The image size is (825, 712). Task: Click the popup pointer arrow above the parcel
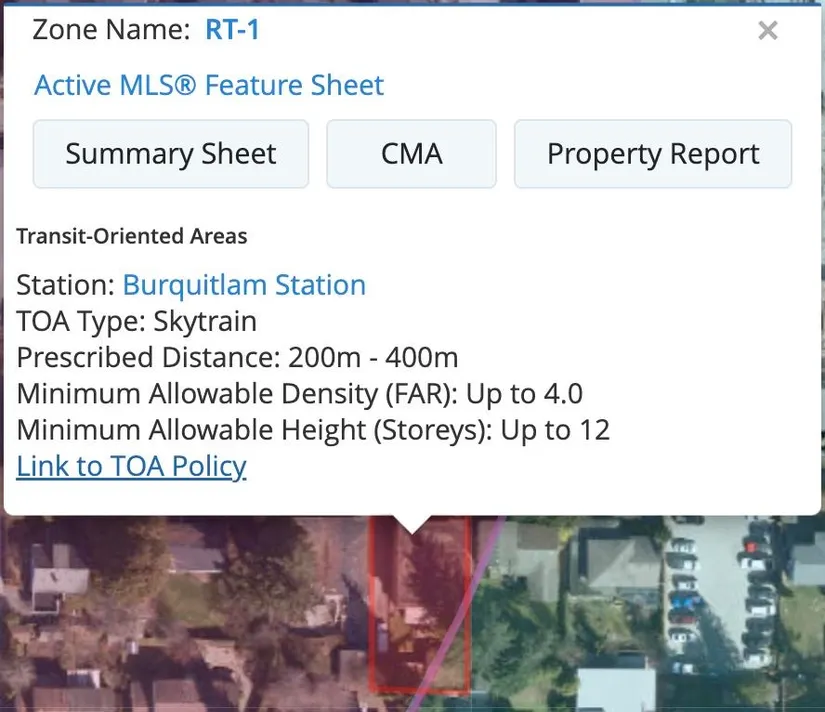[x=411, y=524]
